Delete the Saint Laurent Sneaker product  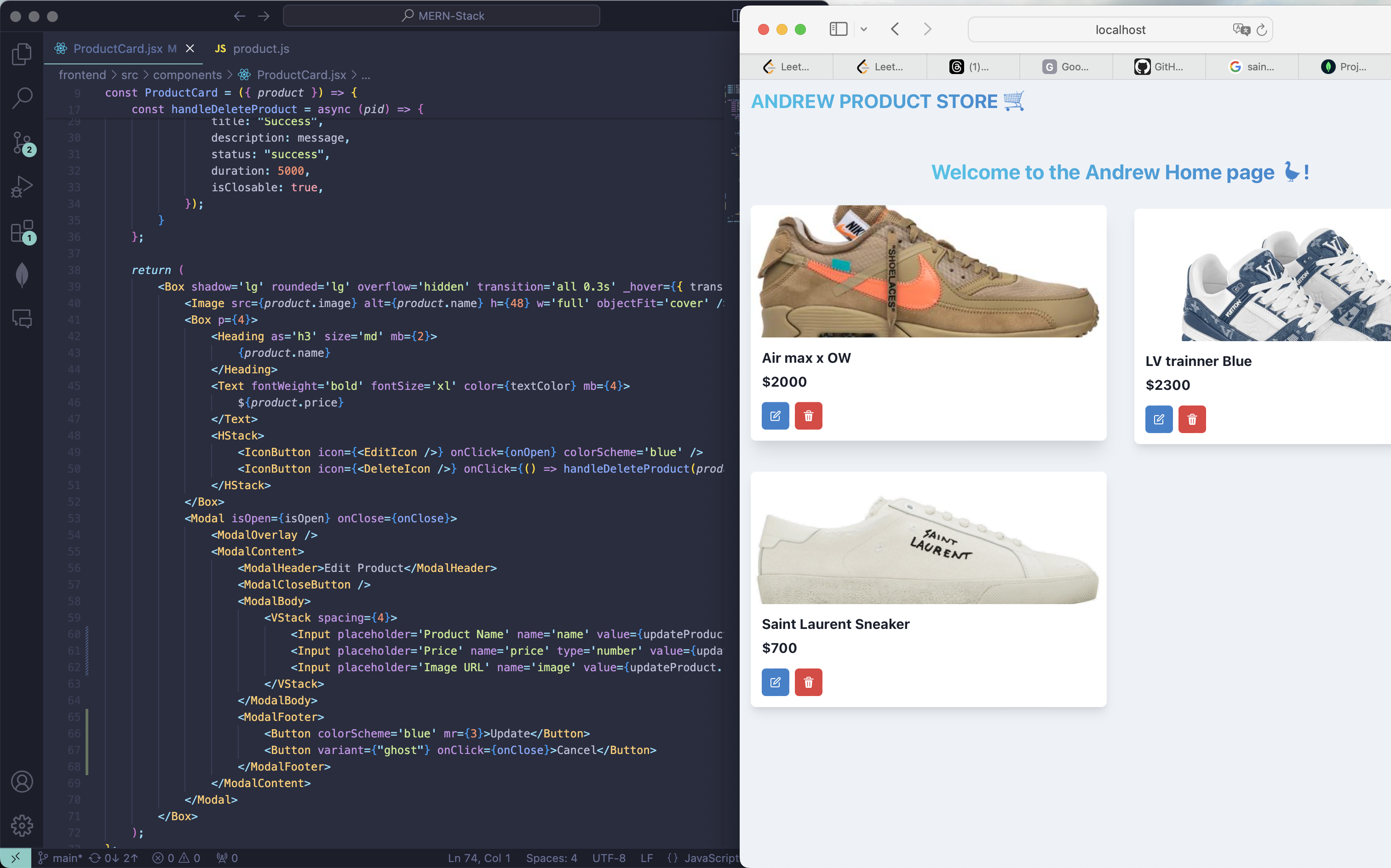[x=809, y=682]
